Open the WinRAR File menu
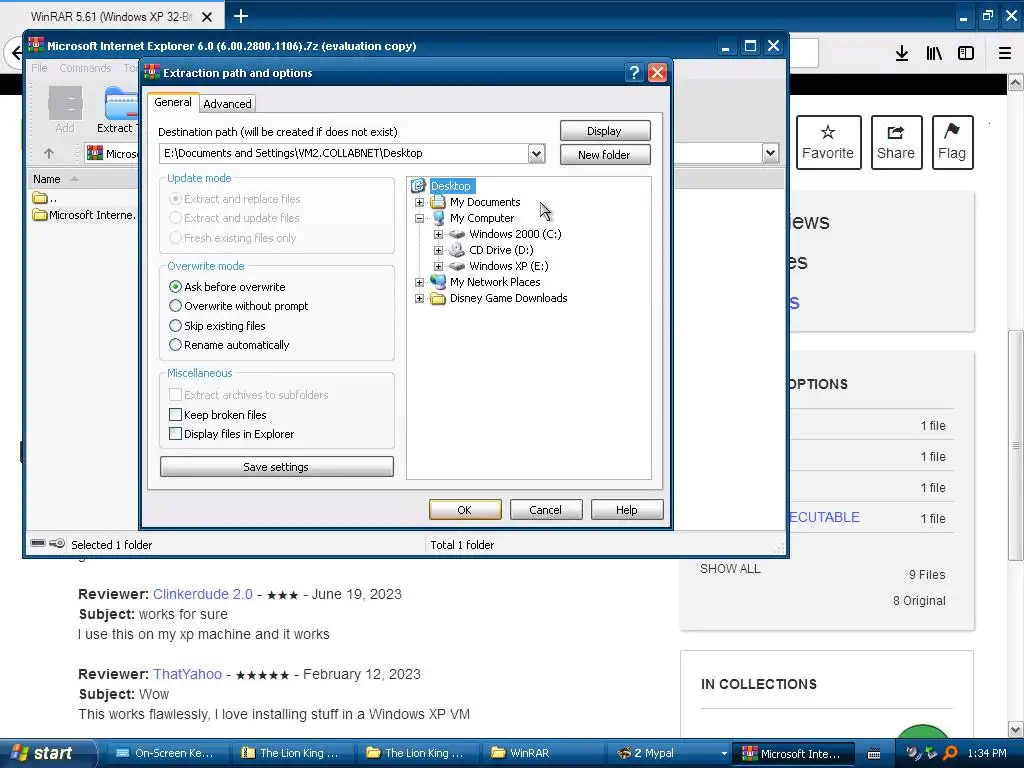 (x=39, y=68)
